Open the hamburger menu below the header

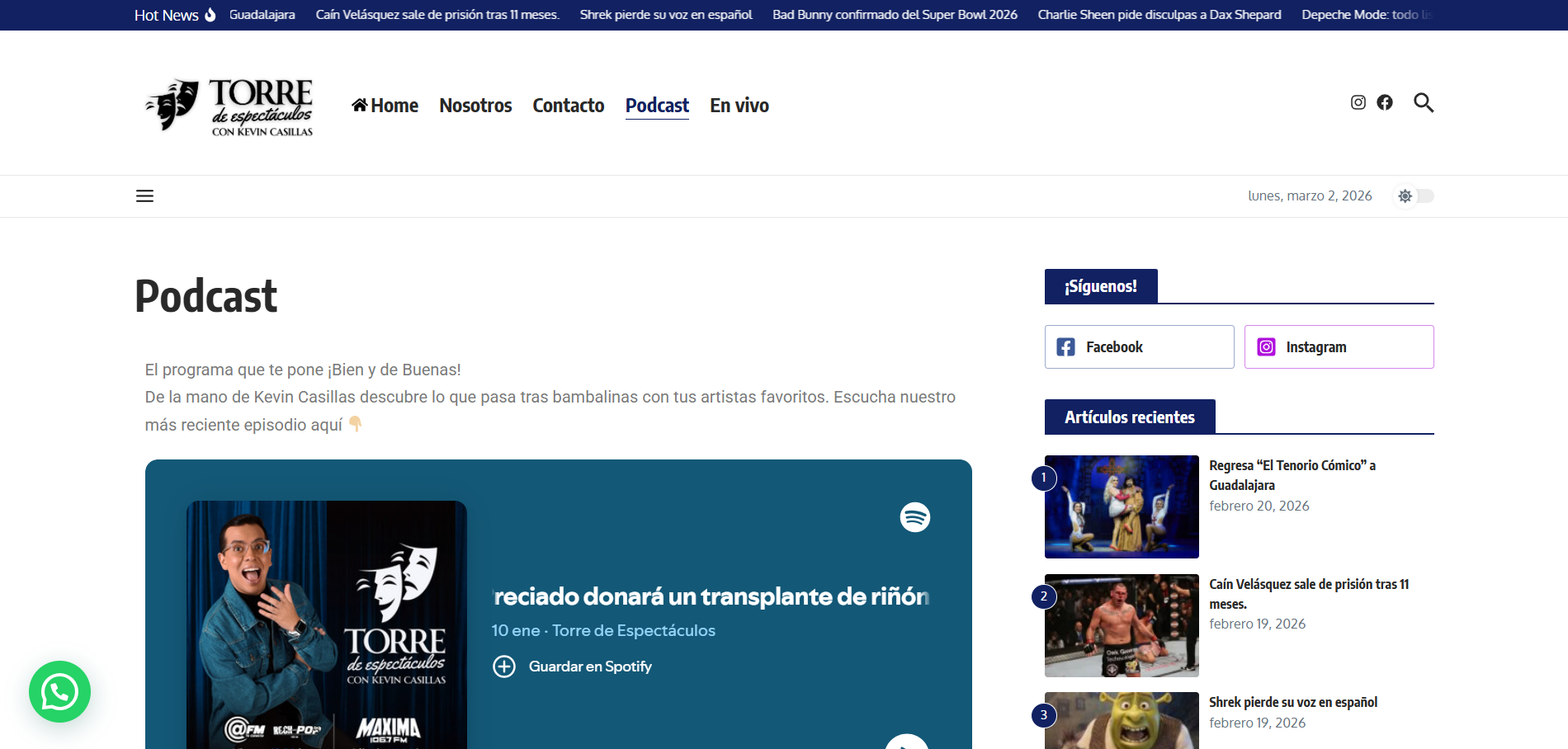144,195
